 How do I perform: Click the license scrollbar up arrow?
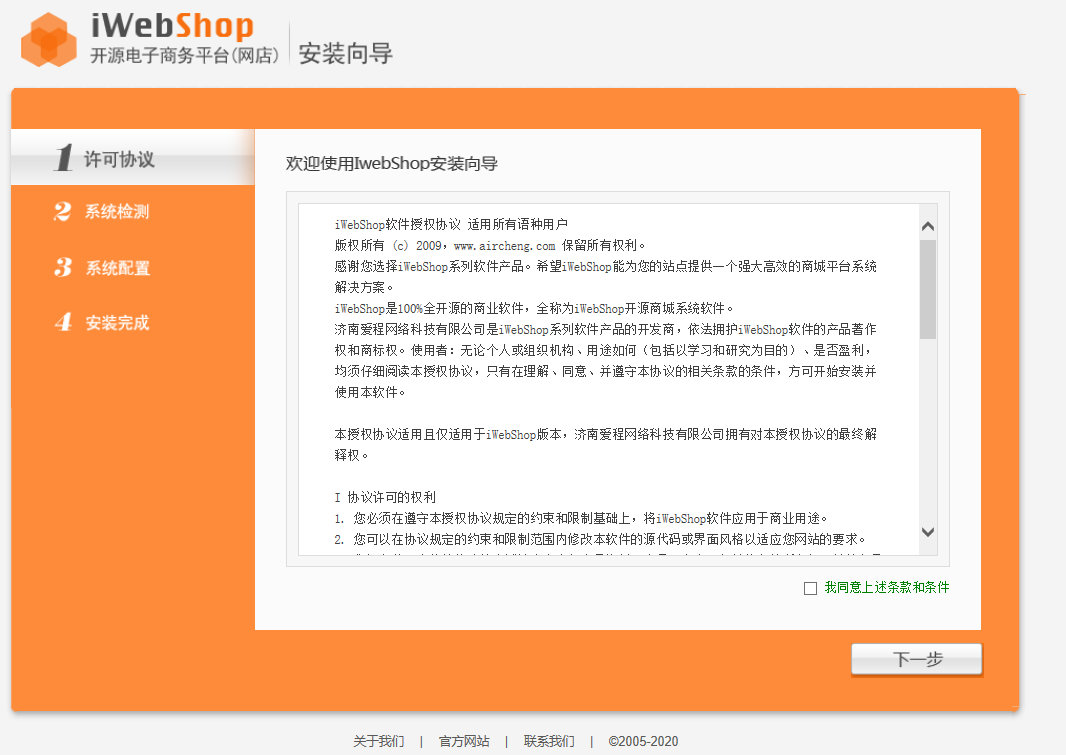(927, 226)
